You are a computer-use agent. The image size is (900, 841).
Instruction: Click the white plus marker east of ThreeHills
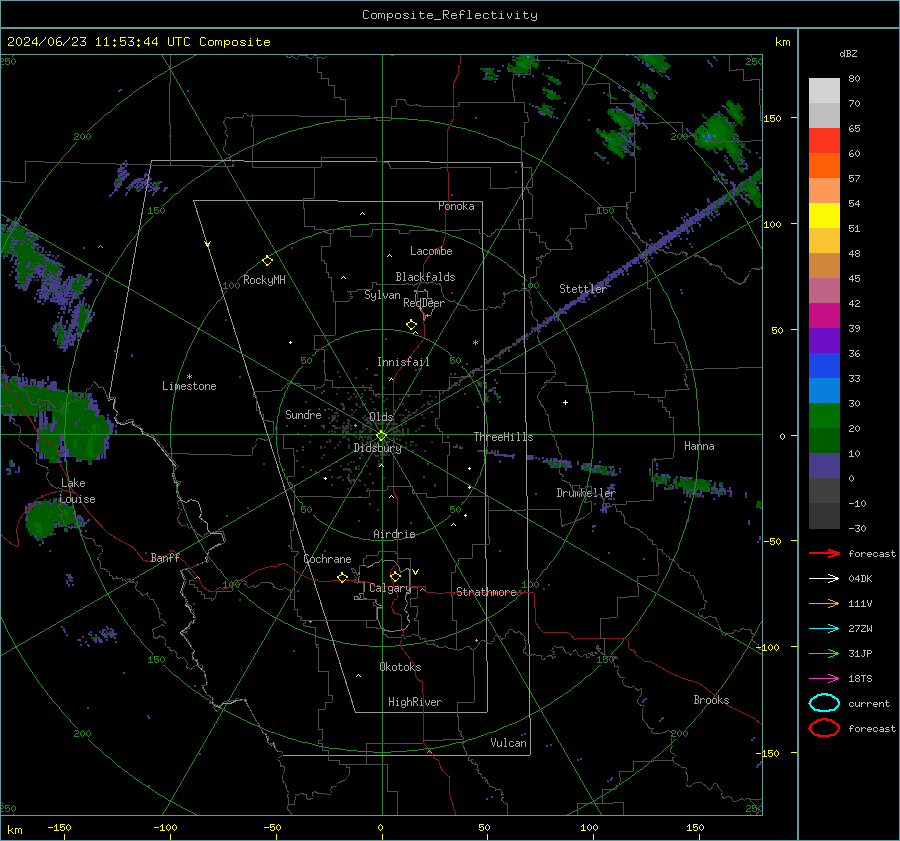point(565,402)
